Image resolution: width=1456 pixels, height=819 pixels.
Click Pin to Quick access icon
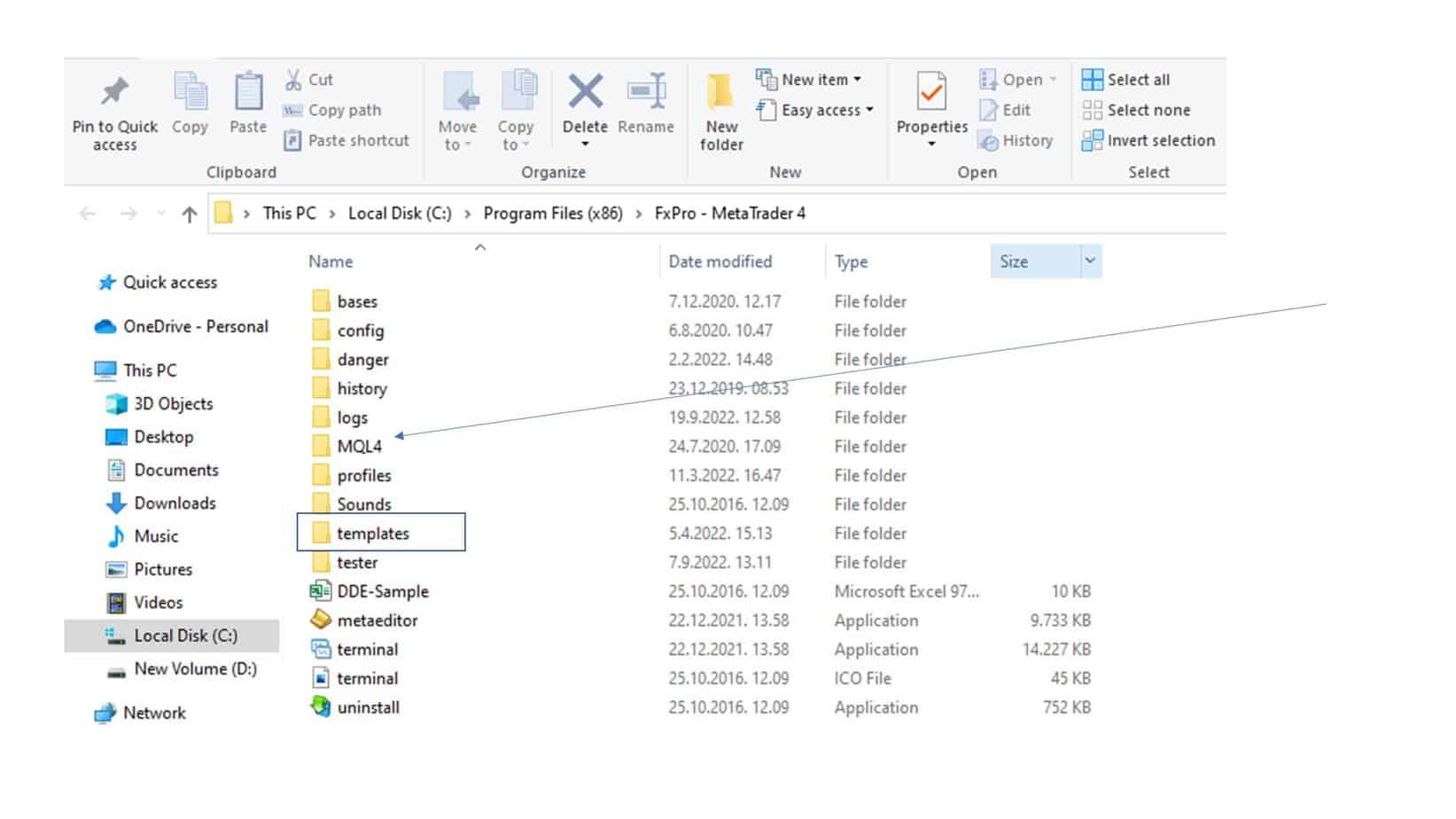(114, 90)
